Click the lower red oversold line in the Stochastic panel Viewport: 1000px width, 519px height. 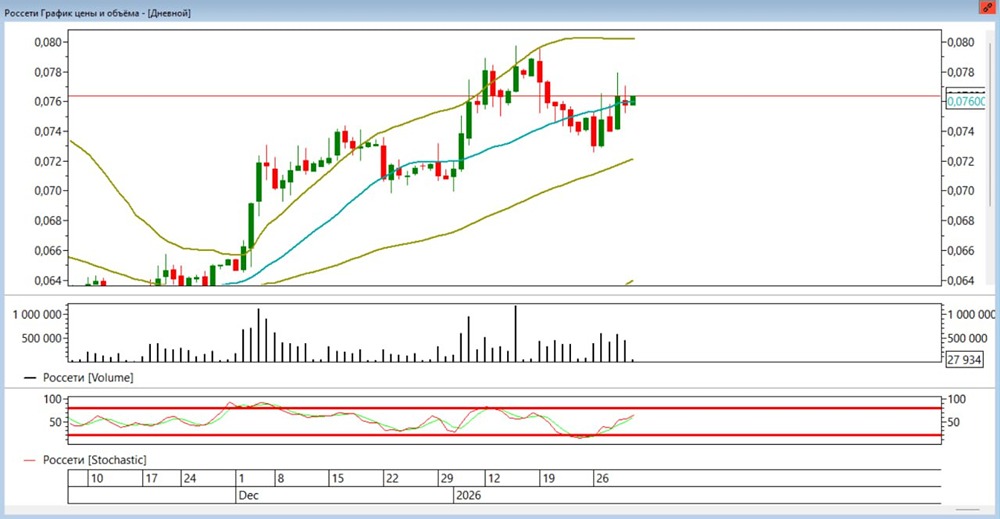click(x=504, y=435)
